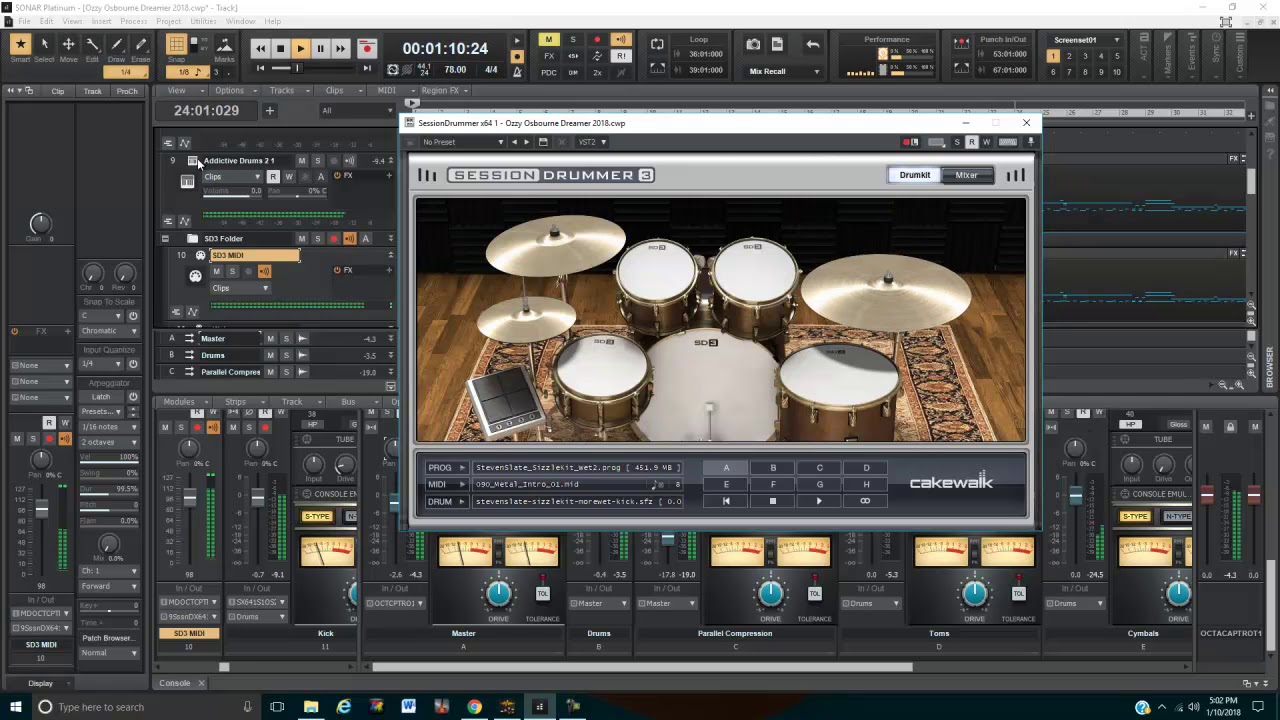Viewport: 1280px width, 720px height.
Task: Open the PROG menu button
Action: point(445,468)
